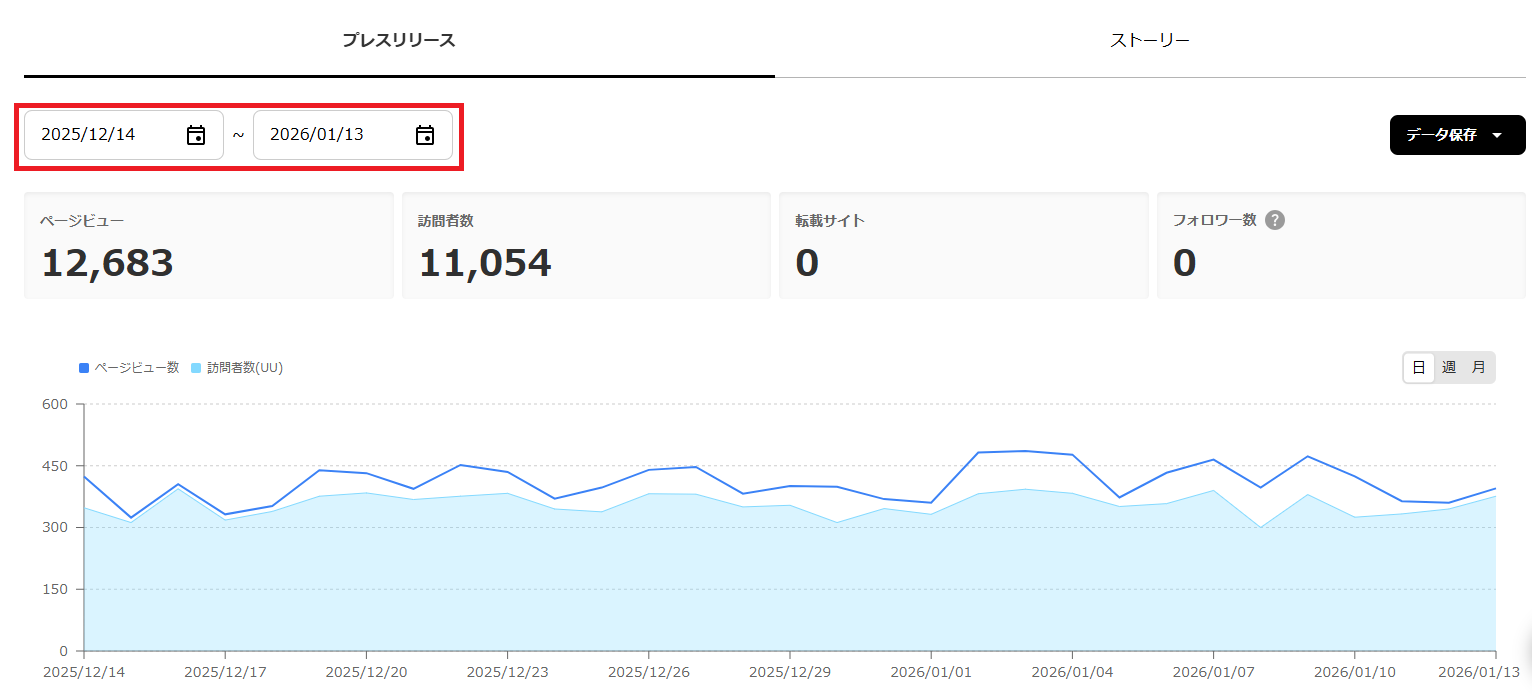Click the 転載サイト stat card title
This screenshot has width=1532, height=700.
pyautogui.click(x=830, y=220)
